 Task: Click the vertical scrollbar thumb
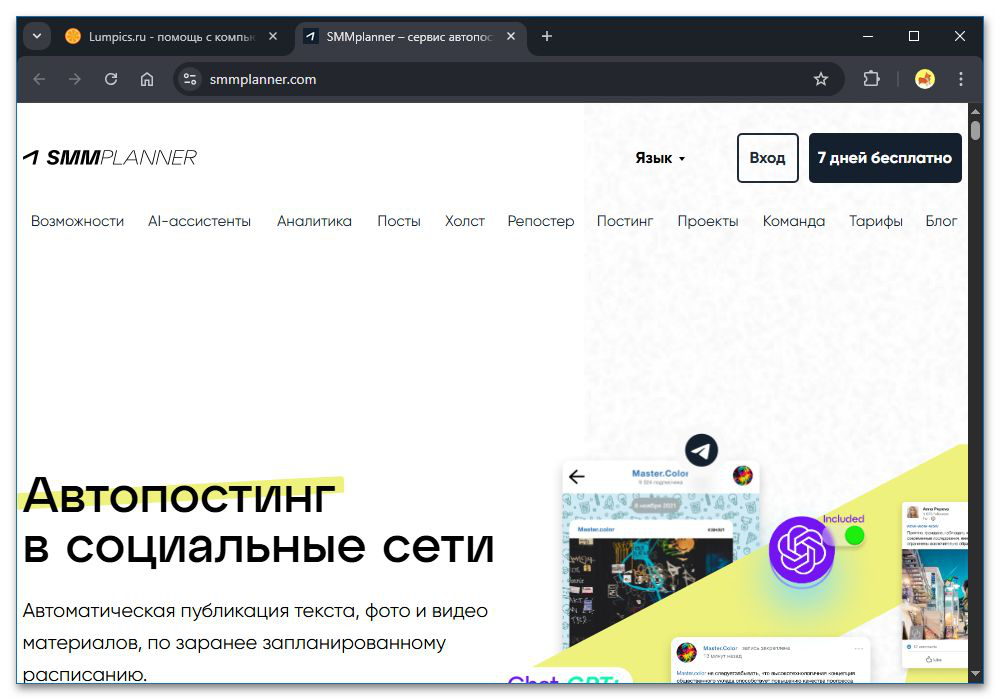[975, 129]
